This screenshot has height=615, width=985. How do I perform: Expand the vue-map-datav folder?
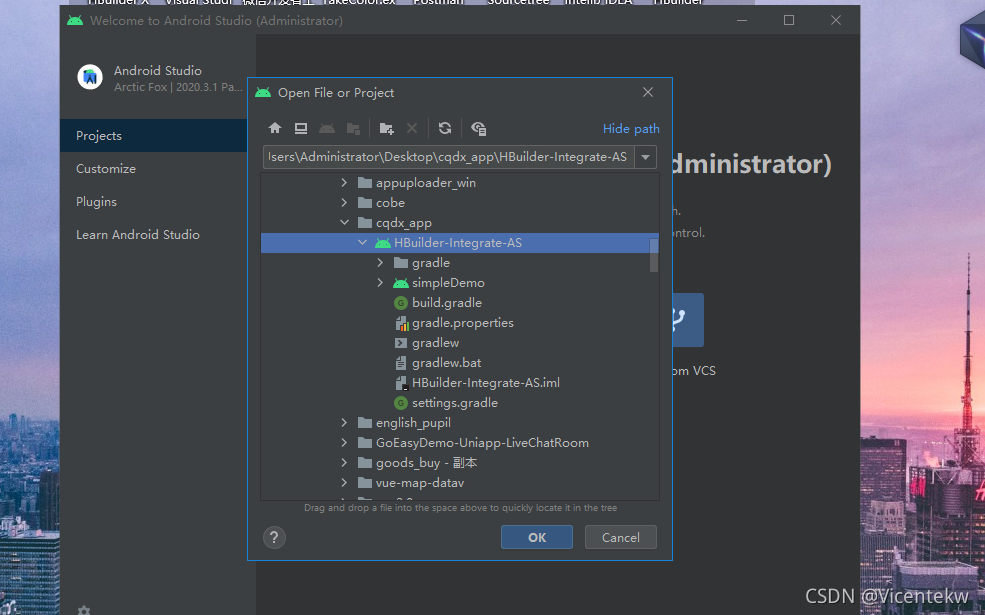tap(344, 483)
